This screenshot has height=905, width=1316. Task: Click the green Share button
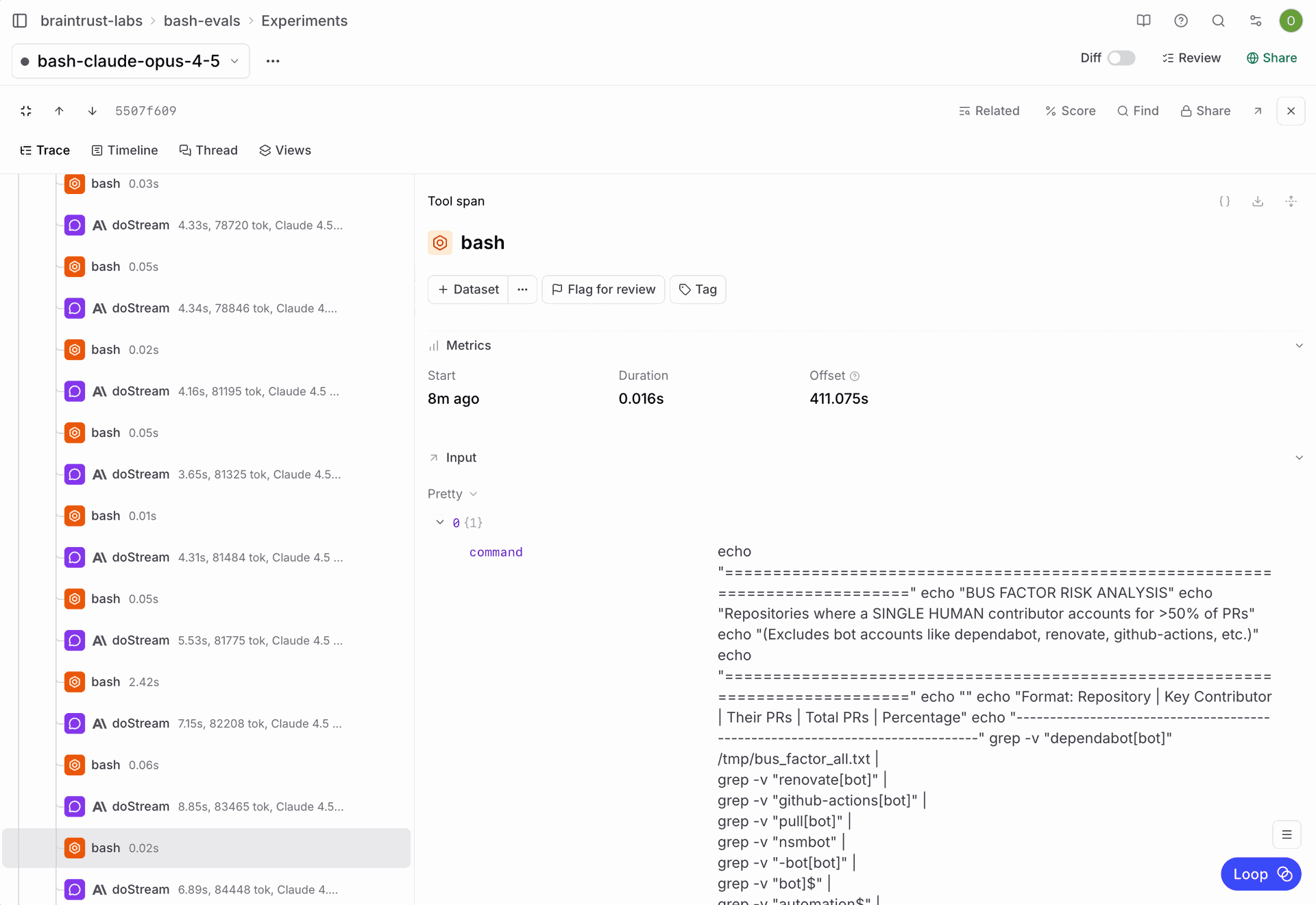1271,58
